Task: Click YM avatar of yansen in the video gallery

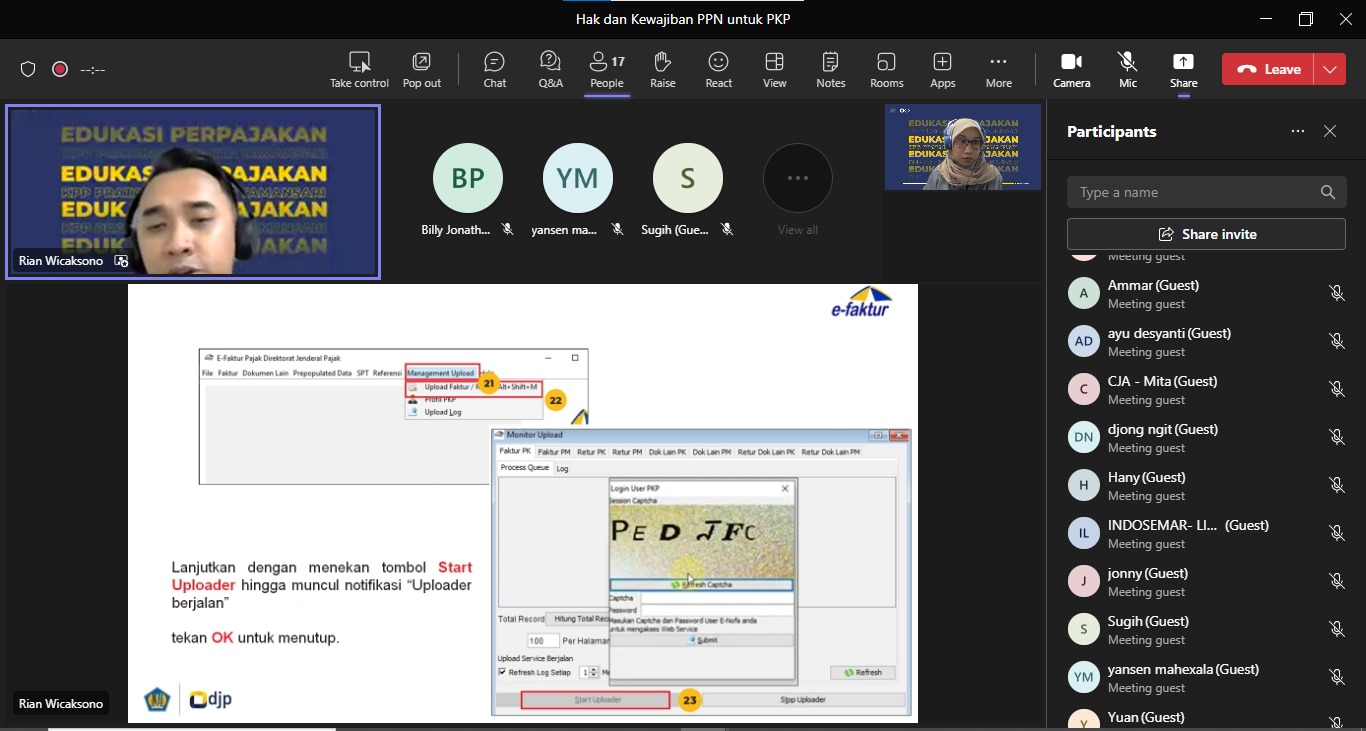Action: coord(578,178)
